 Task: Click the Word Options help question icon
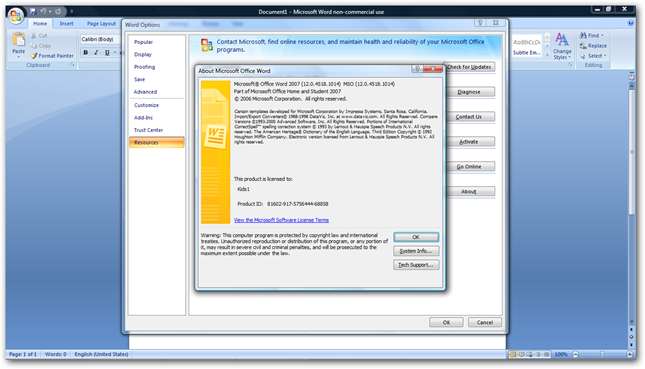click(x=480, y=23)
